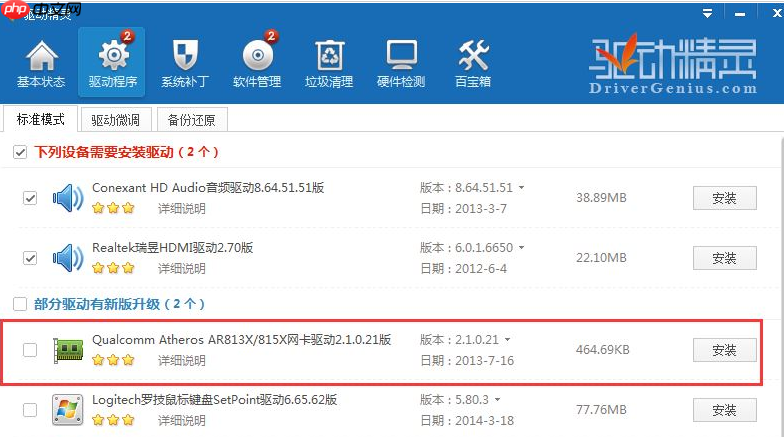
Task: Check the Logitech SetPoint driver checkbox
Action: [30, 410]
